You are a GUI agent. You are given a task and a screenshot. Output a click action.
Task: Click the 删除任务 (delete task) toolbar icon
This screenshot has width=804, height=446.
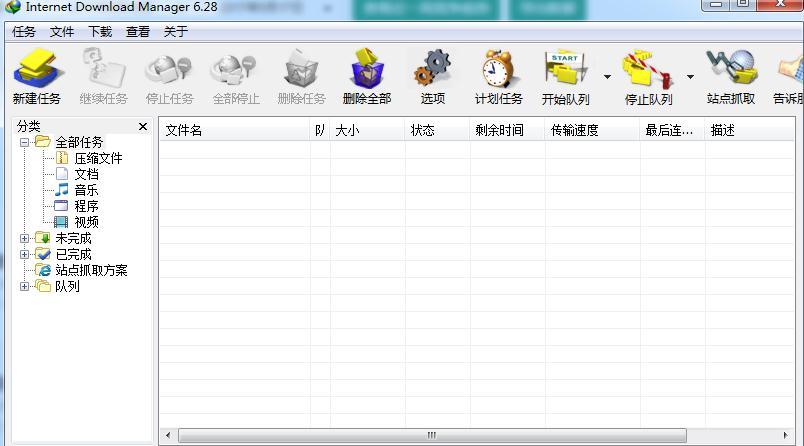[x=302, y=69]
